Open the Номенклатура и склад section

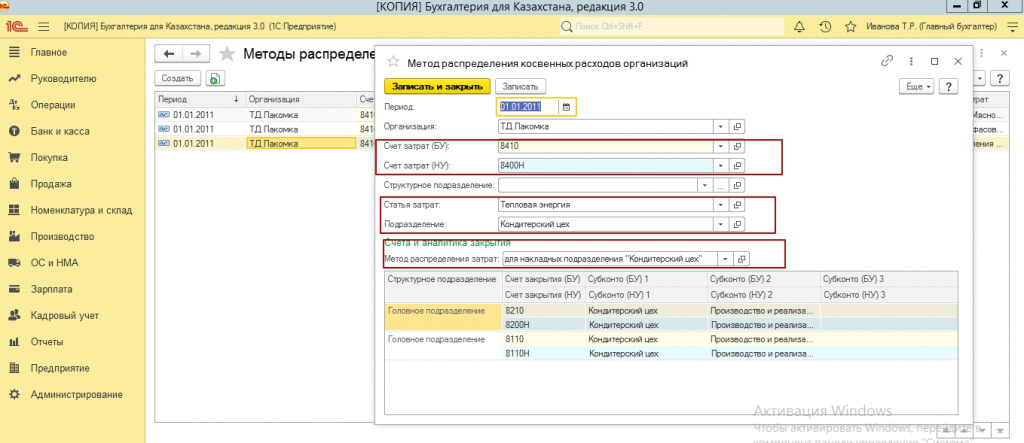pyautogui.click(x=81, y=210)
